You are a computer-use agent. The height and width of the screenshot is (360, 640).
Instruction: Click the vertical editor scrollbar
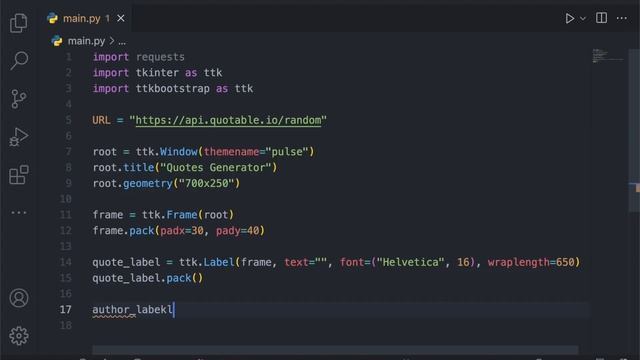pos(634,131)
